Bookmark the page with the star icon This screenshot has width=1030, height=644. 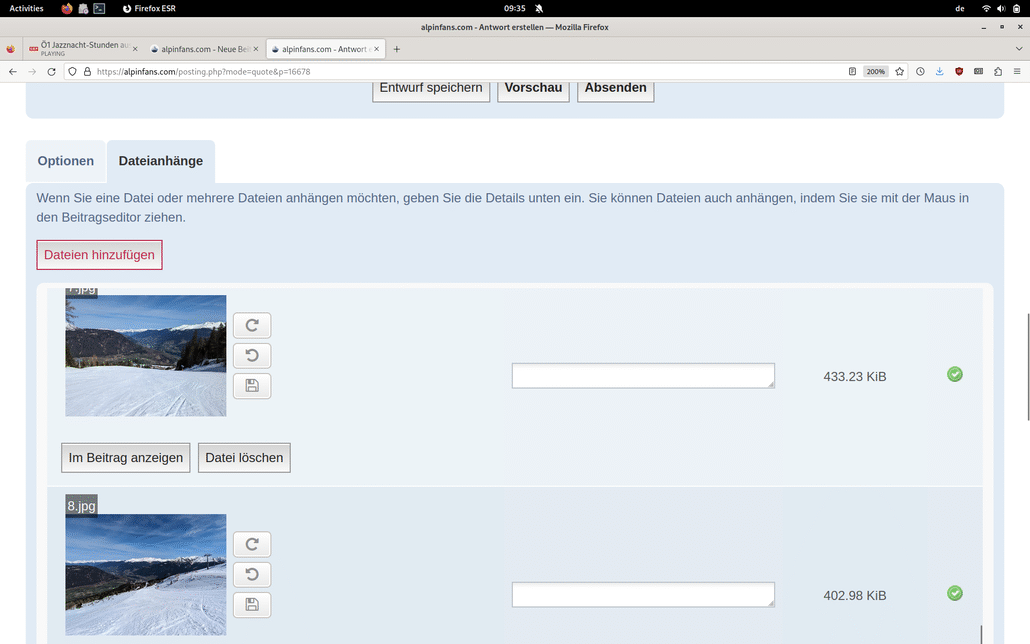pyautogui.click(x=899, y=71)
